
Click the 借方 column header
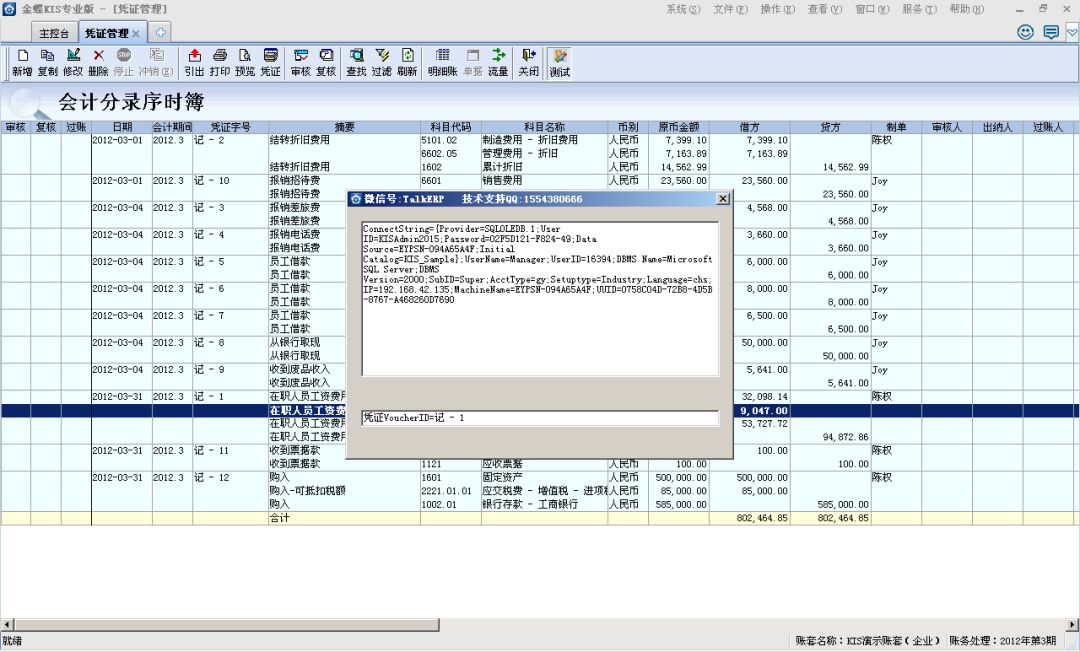pyautogui.click(x=749, y=127)
